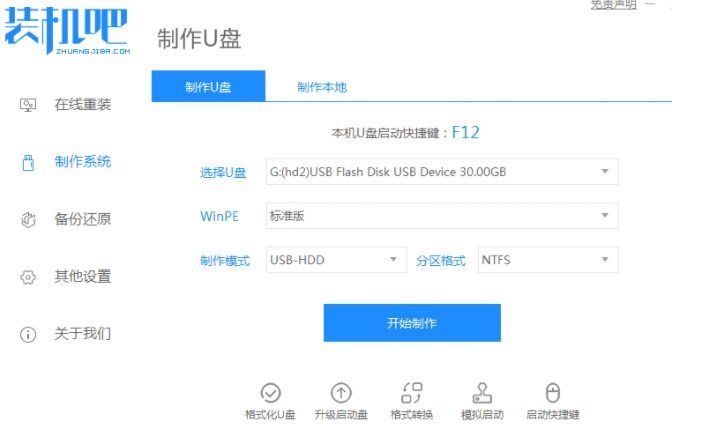Click the 在线重装 monitor icon in sidebar
Viewport: 712px width, 438px height.
pos(28,105)
